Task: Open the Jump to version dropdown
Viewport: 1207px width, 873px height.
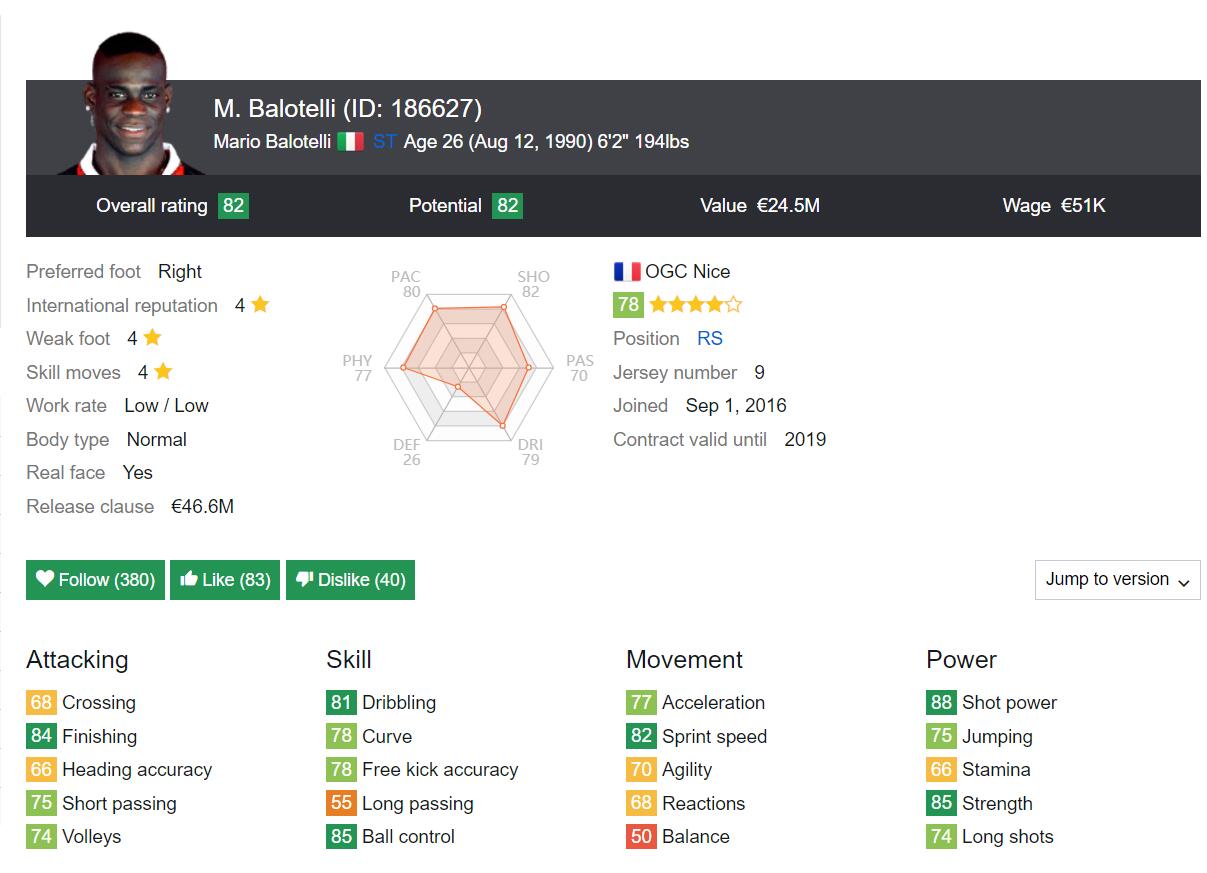Action: (x=1117, y=580)
